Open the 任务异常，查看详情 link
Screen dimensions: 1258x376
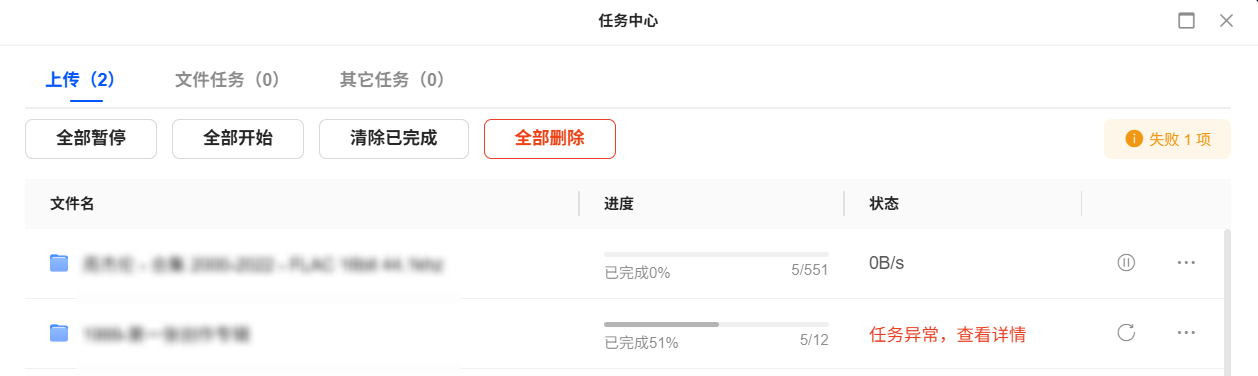tap(948, 335)
